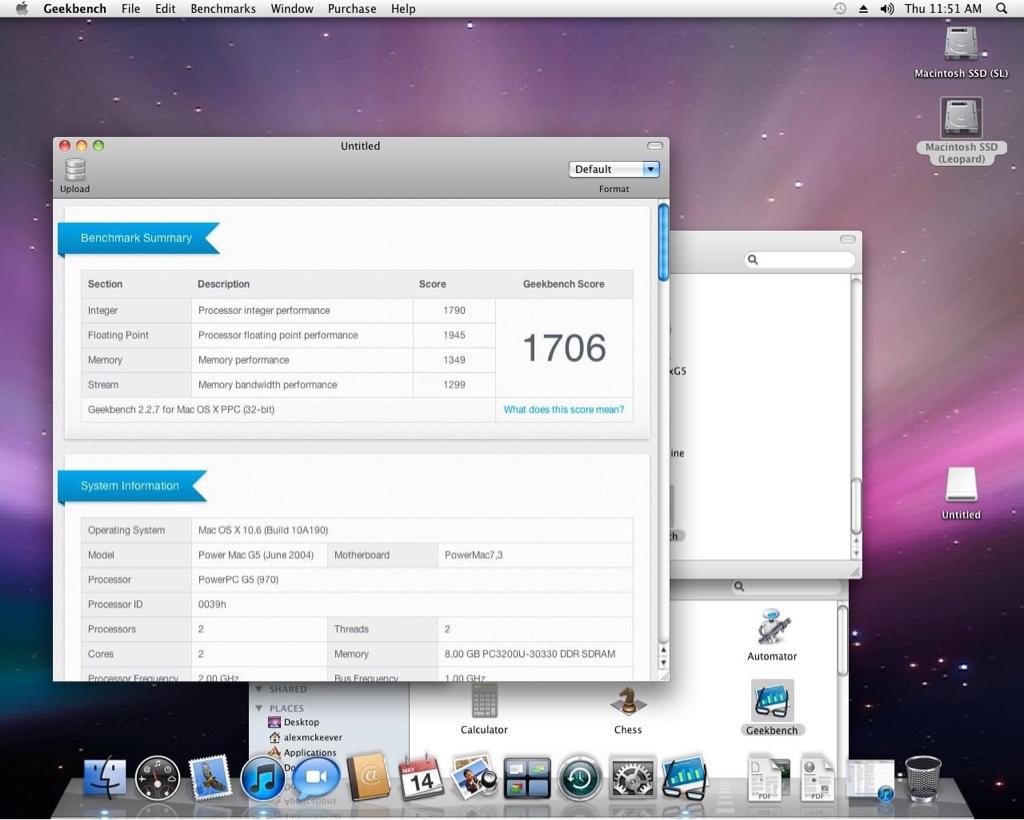Click the Stream score 1299
The height and width of the screenshot is (820, 1024).
coord(454,385)
